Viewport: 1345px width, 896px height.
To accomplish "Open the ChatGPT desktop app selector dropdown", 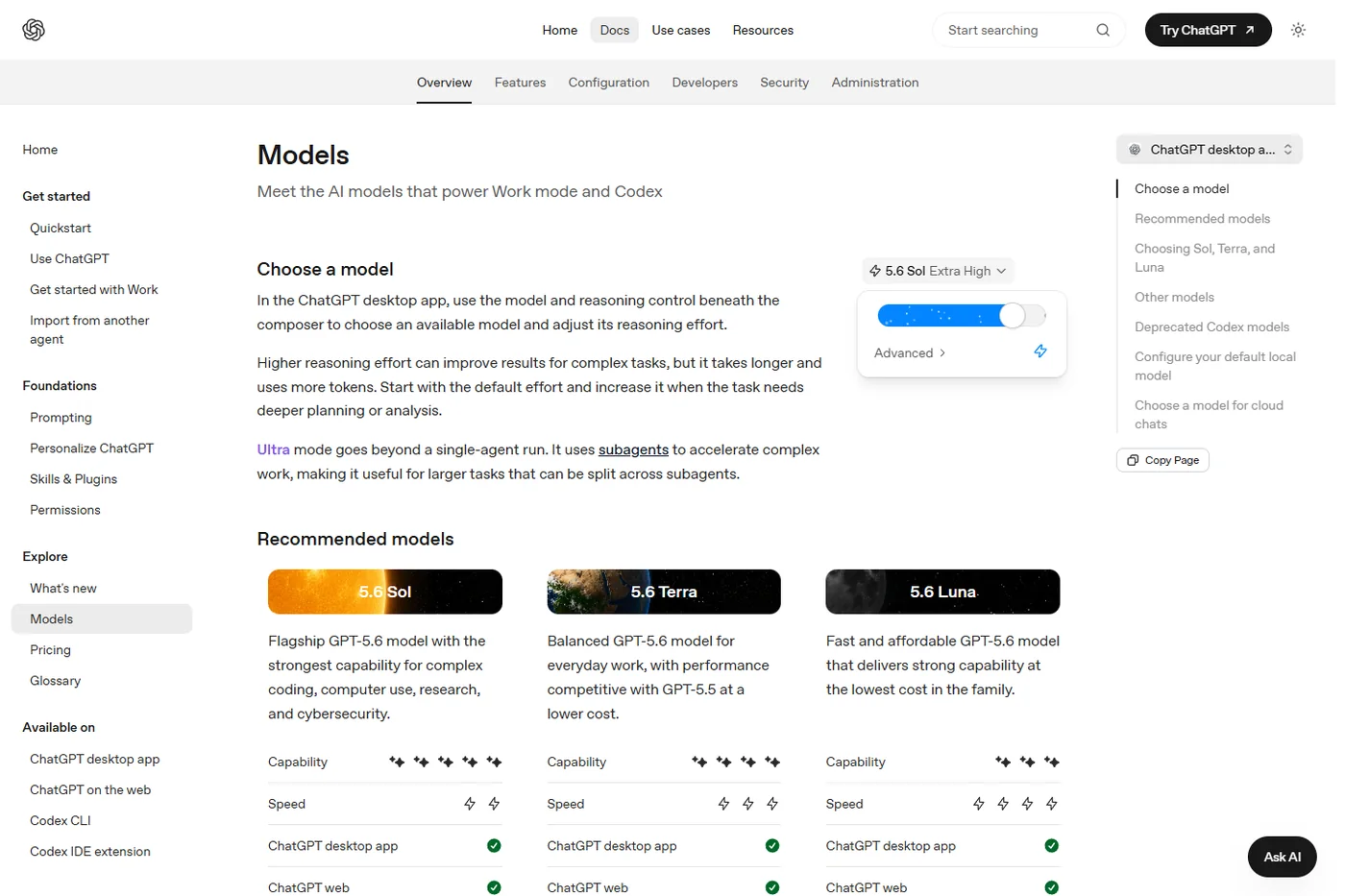I will [1210, 150].
